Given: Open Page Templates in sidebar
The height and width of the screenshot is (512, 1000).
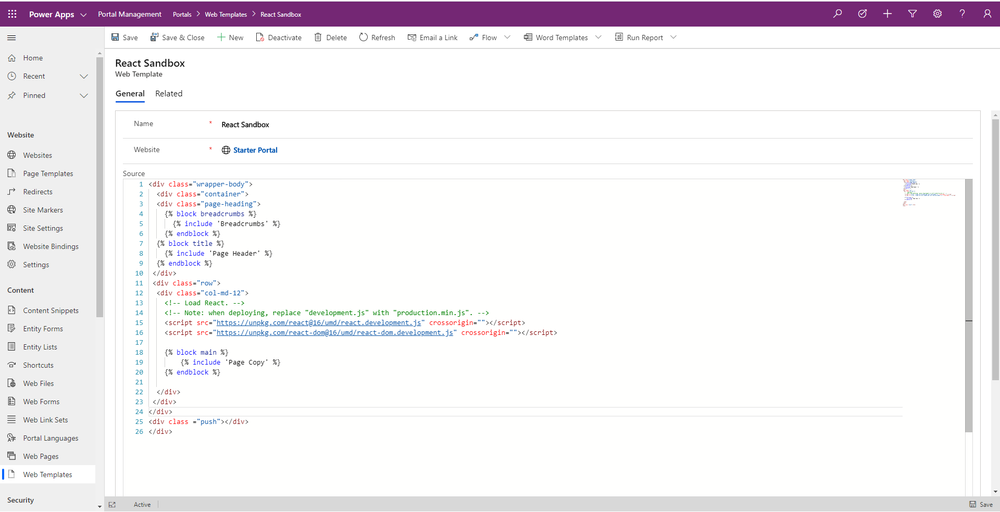Looking at the screenshot, I should click(48, 173).
